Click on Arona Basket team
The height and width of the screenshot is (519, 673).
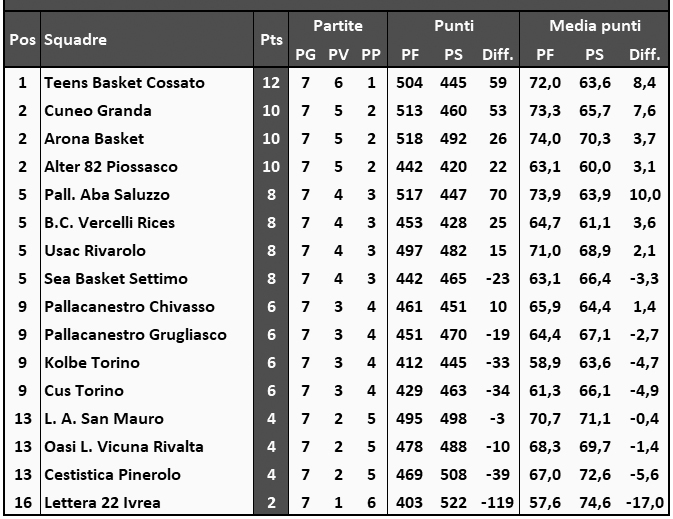point(94,139)
